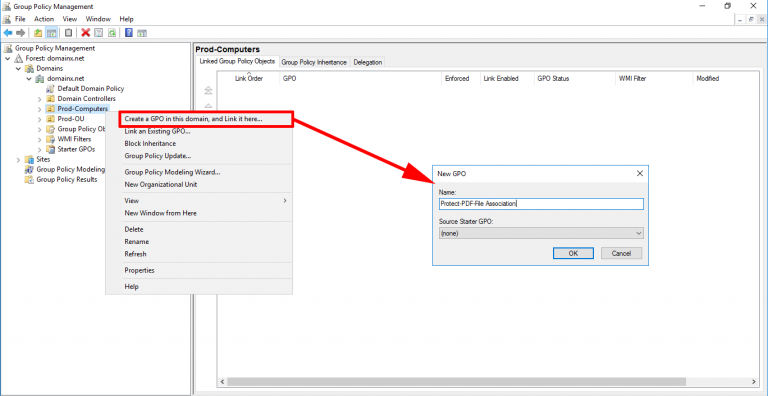
Task: Open the View menu in the menu bar
Action: tap(70, 19)
